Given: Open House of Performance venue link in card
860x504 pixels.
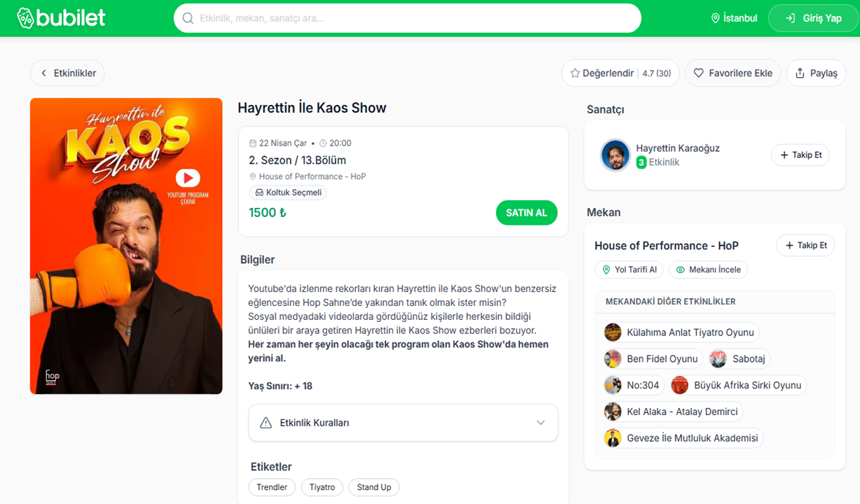Looking at the screenshot, I should [312, 177].
